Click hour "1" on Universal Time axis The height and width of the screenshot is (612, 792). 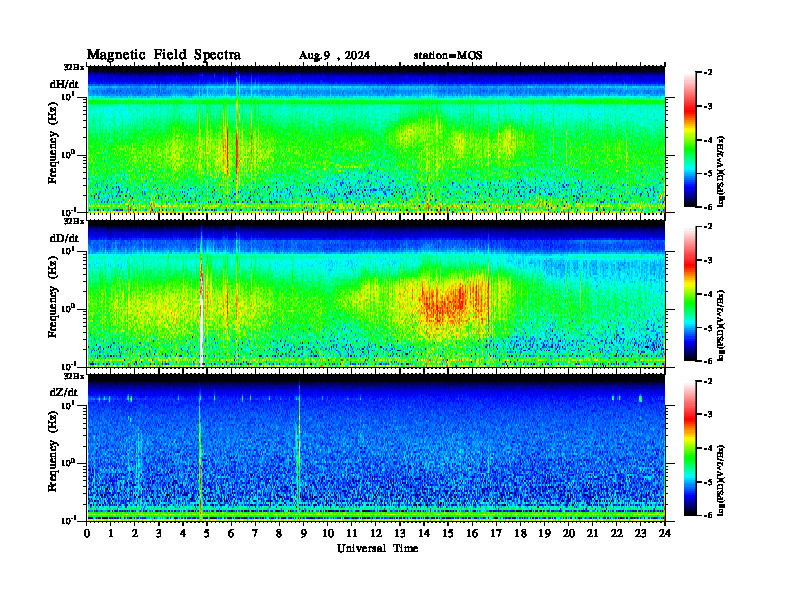point(111,533)
